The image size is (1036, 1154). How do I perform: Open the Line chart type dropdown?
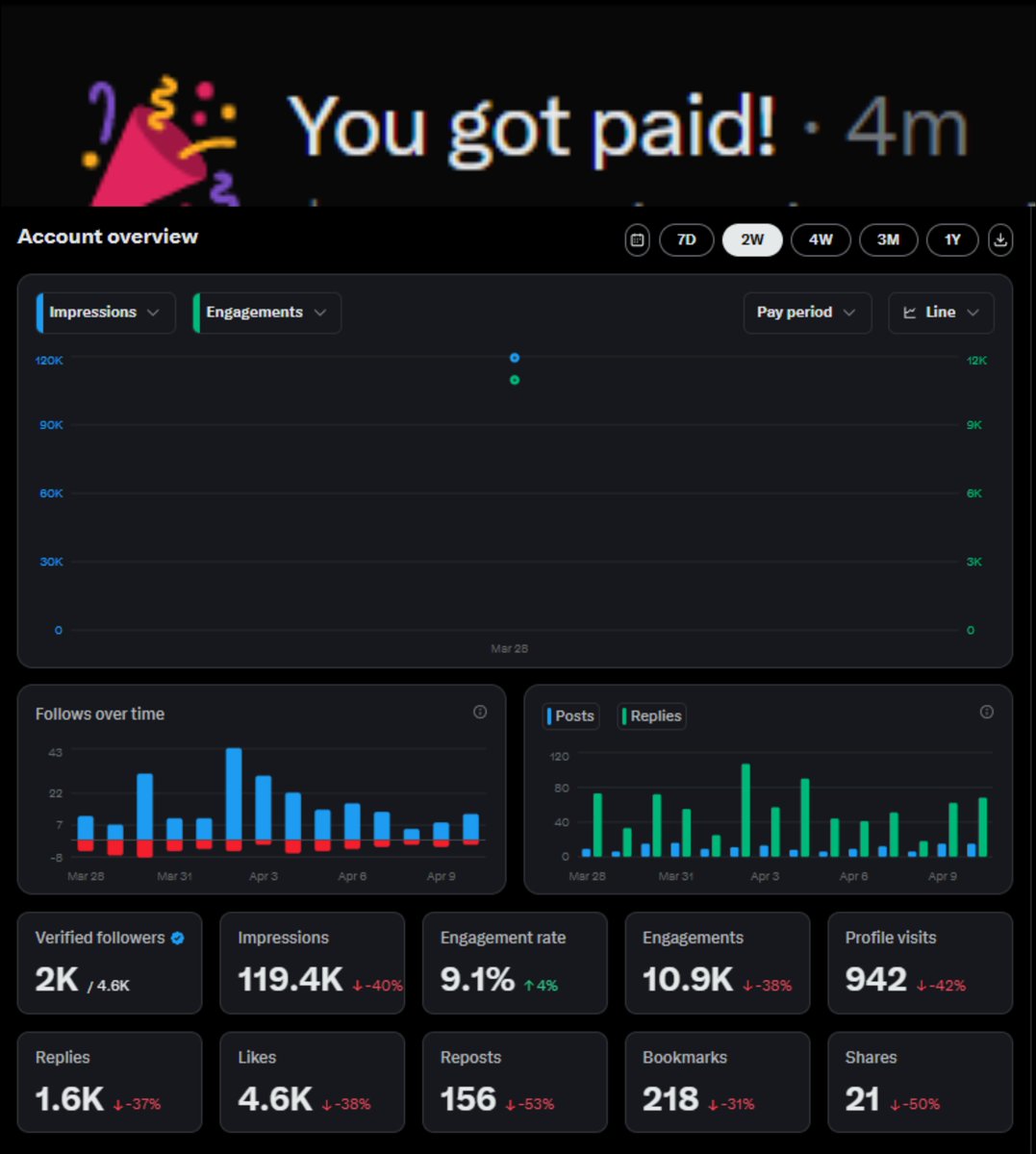click(x=941, y=313)
